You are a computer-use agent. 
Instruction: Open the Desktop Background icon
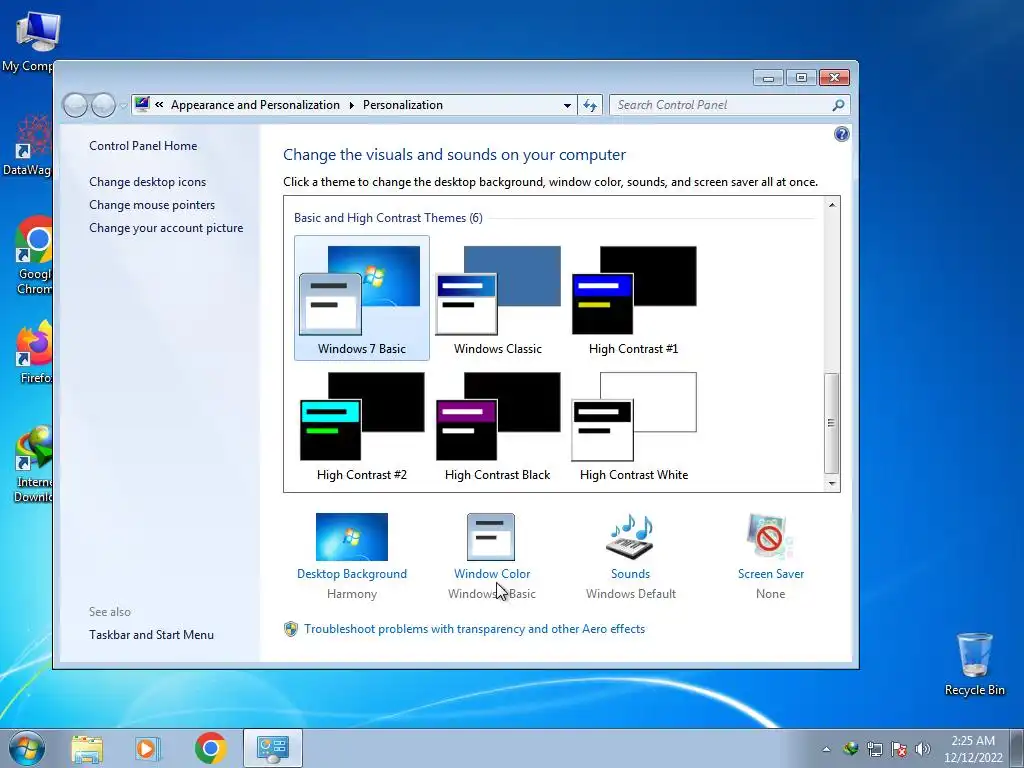[351, 537]
